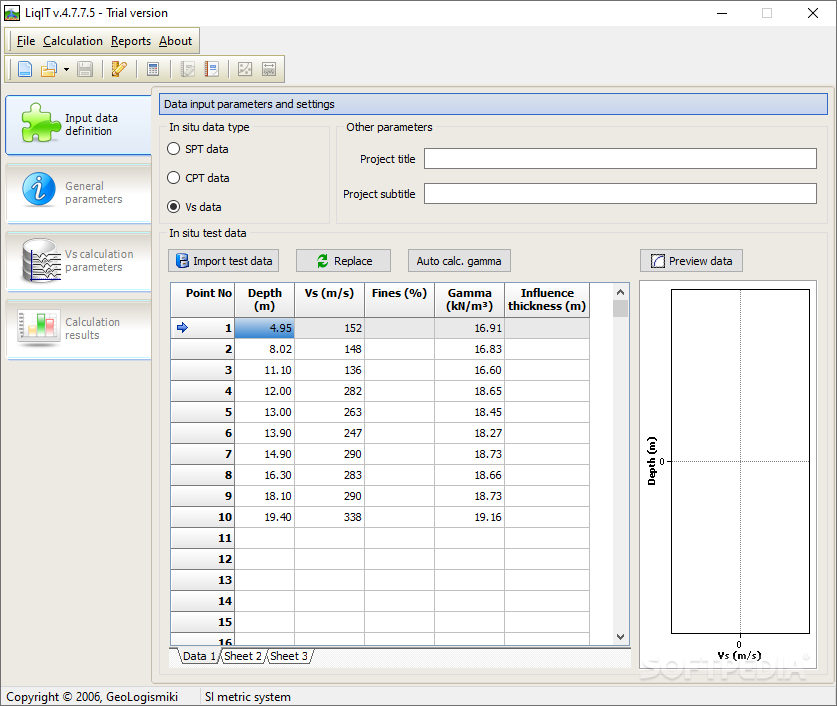
Task: Select depth cell with value 12.00
Action: 265,391
